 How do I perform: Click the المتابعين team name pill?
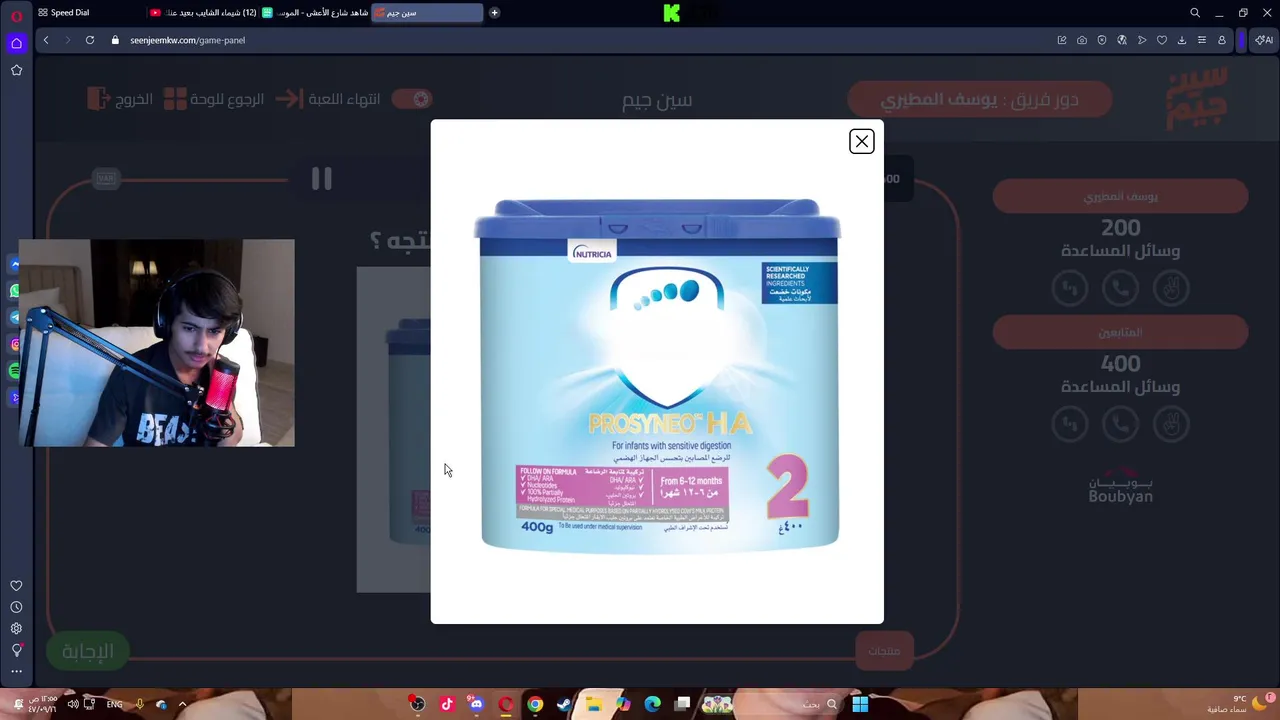1120,332
